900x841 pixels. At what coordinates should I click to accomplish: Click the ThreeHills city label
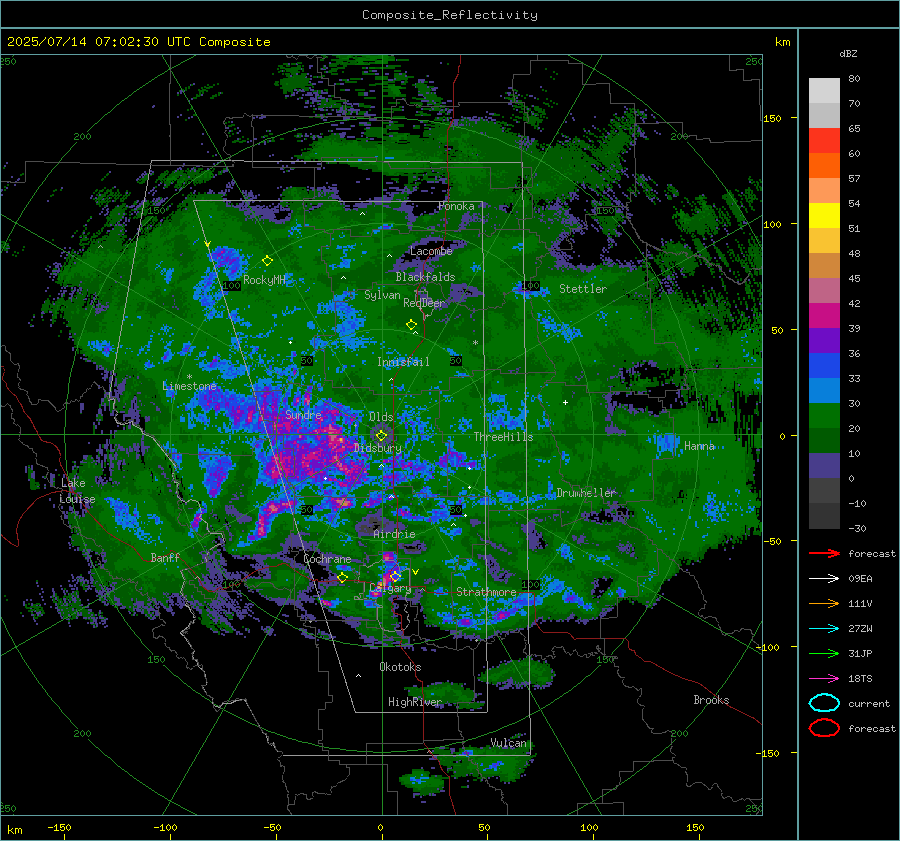click(503, 437)
